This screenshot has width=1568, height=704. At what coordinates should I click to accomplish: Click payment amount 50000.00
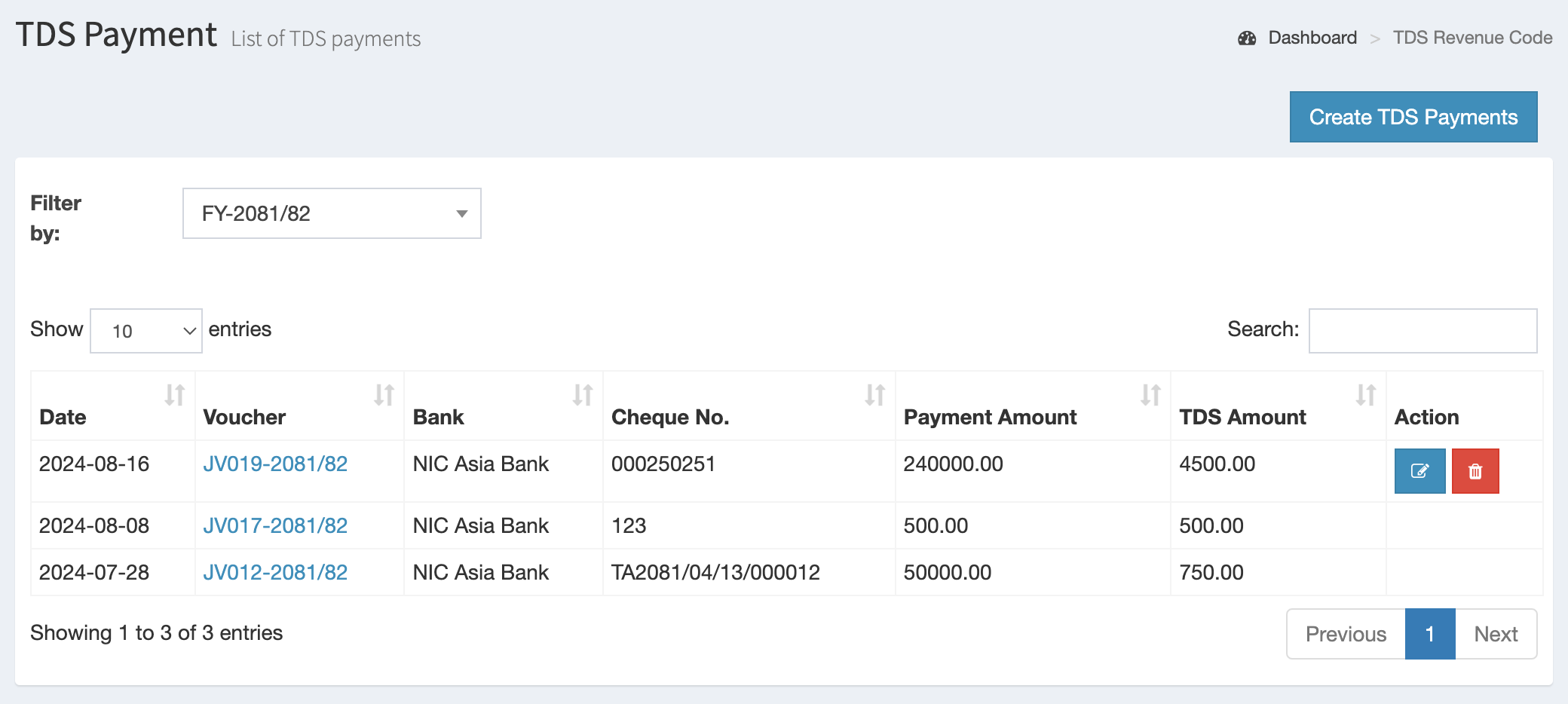[x=947, y=572]
